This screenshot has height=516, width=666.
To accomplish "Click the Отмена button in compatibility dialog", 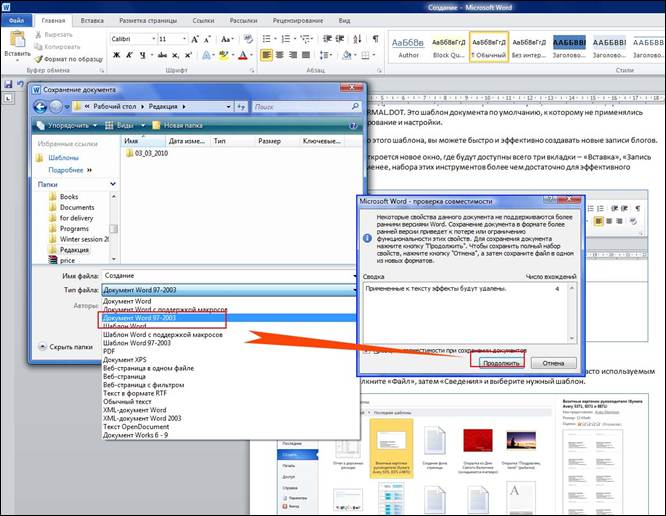I will 553,363.
